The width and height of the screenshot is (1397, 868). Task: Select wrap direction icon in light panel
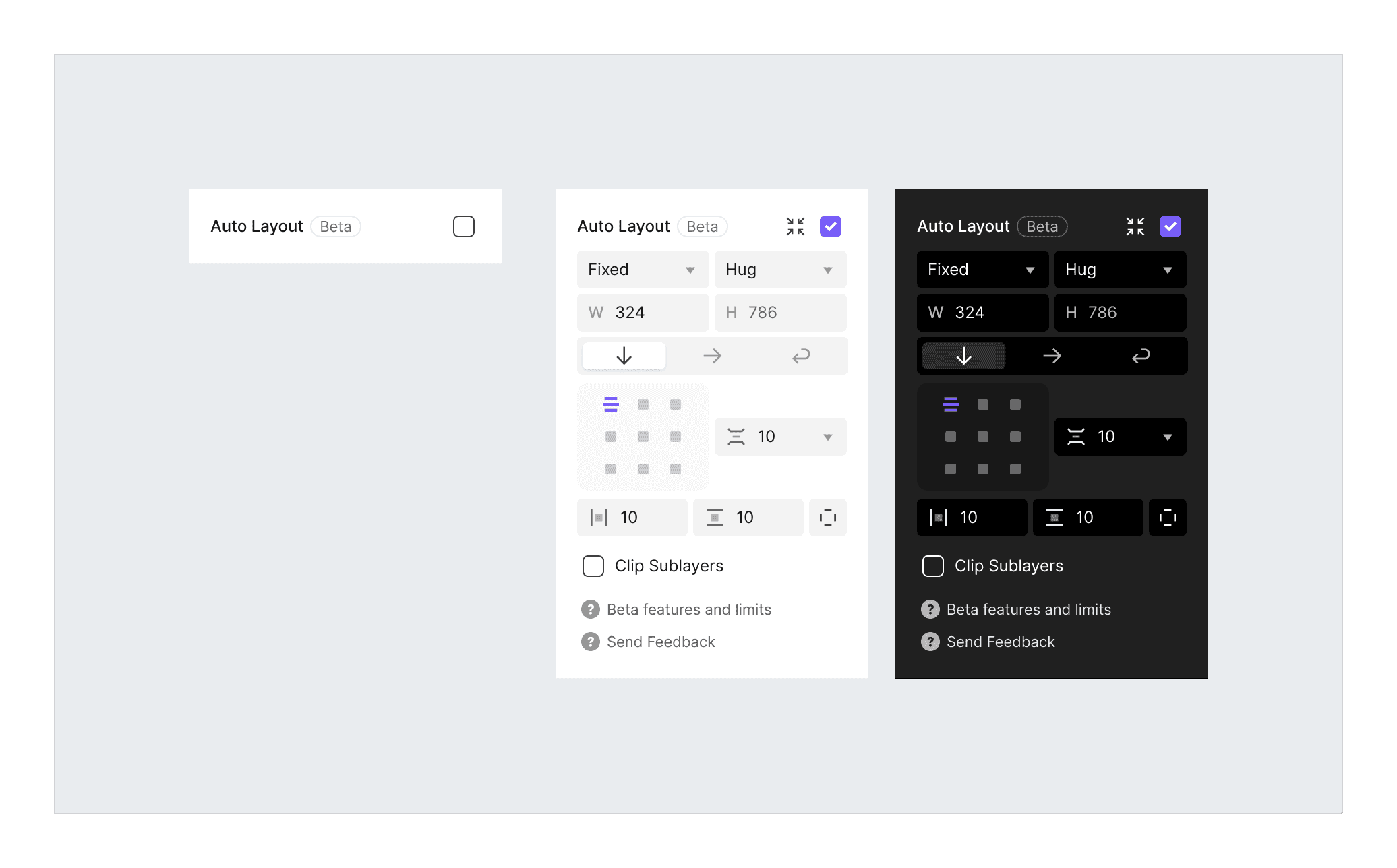[x=801, y=356]
